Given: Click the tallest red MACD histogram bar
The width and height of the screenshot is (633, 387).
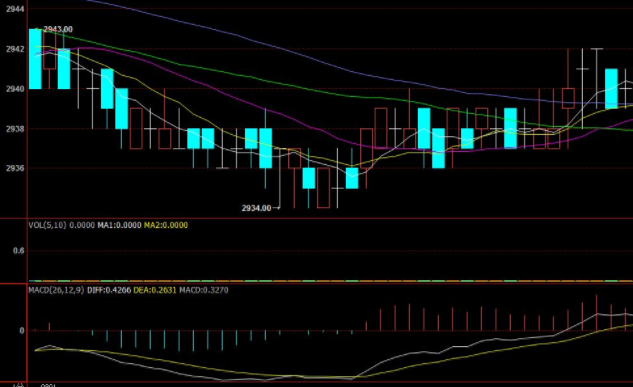Looking at the screenshot, I should 597,313.
